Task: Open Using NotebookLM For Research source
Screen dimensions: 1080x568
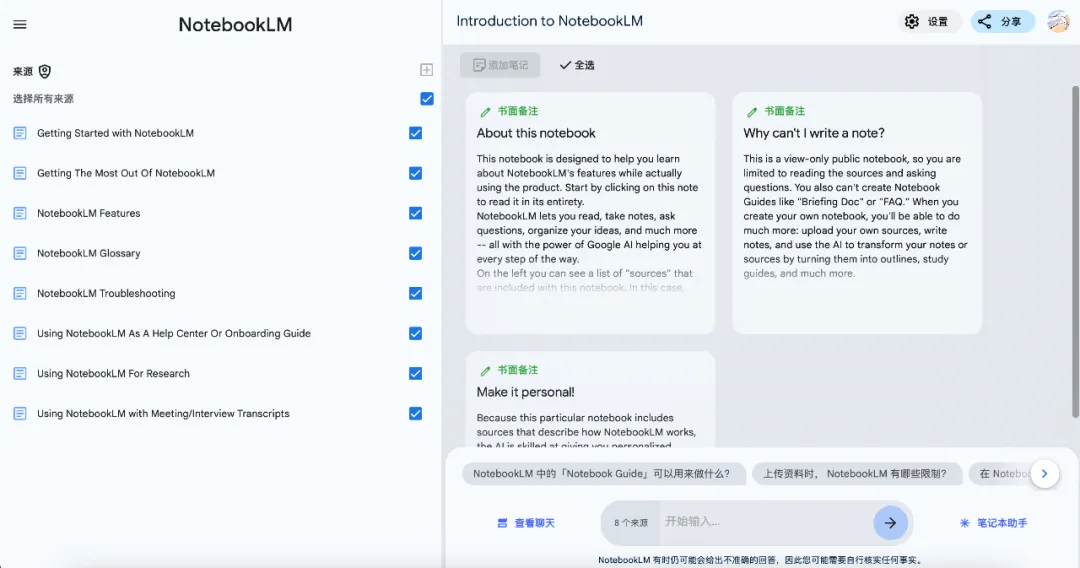Action: click(114, 373)
